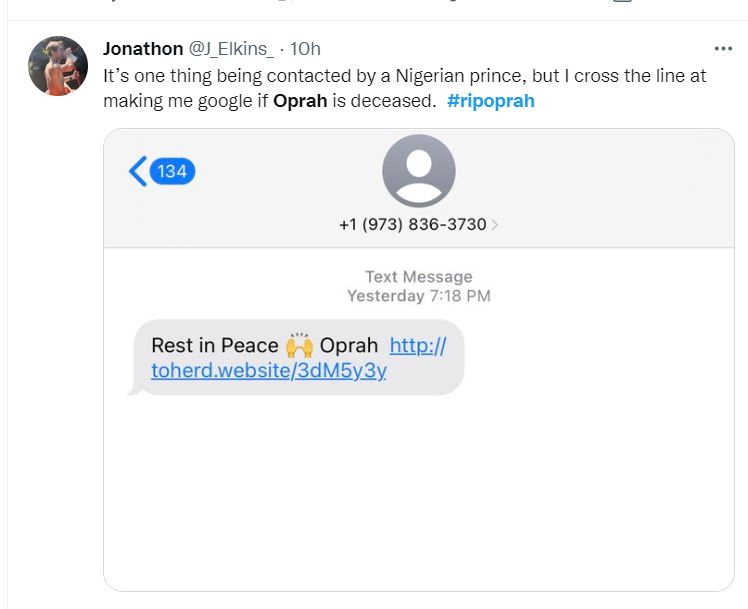Click the 134 unread messages badge
748x609 pixels.
click(x=172, y=171)
